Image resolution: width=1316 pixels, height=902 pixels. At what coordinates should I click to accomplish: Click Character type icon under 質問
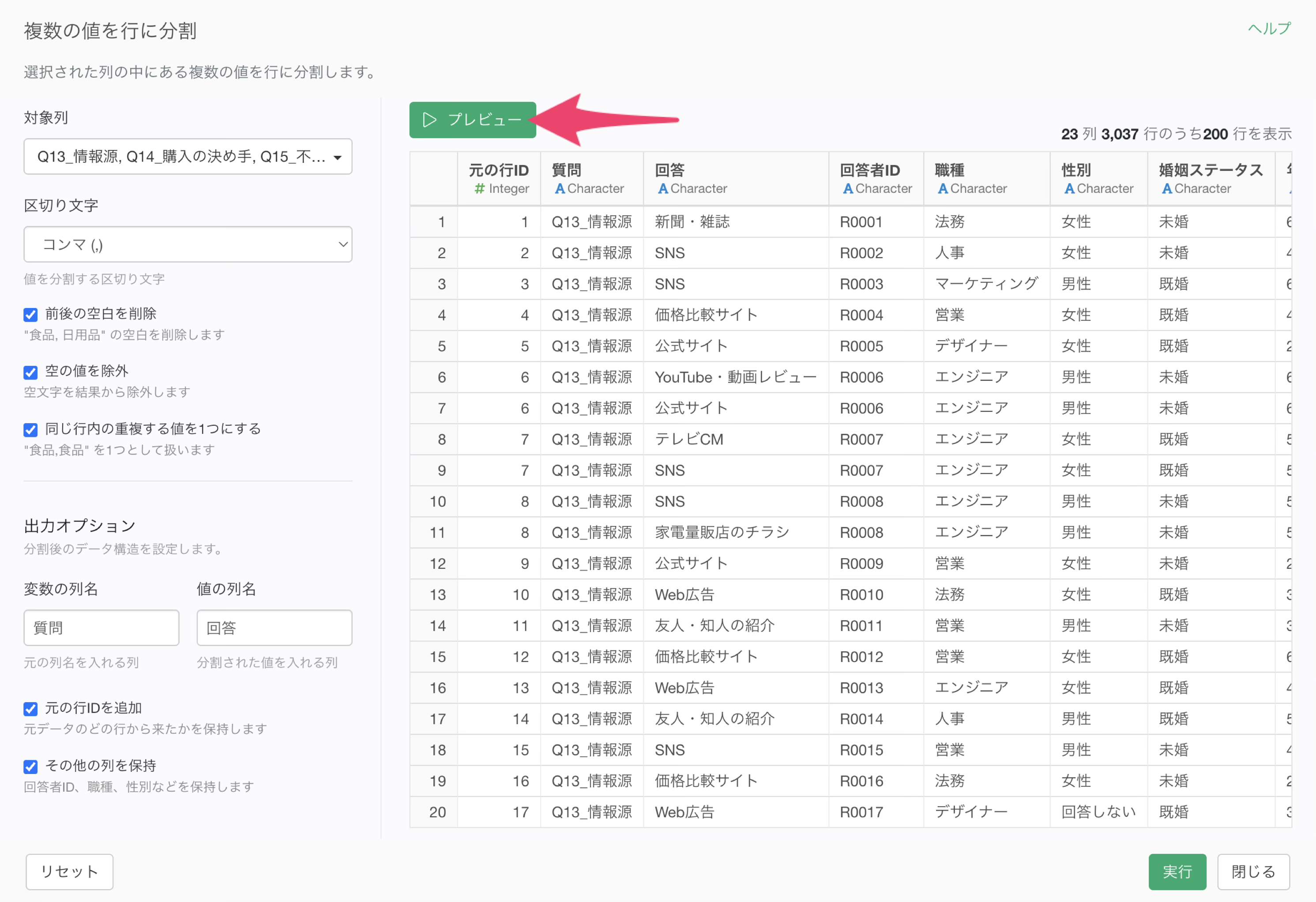click(x=560, y=188)
